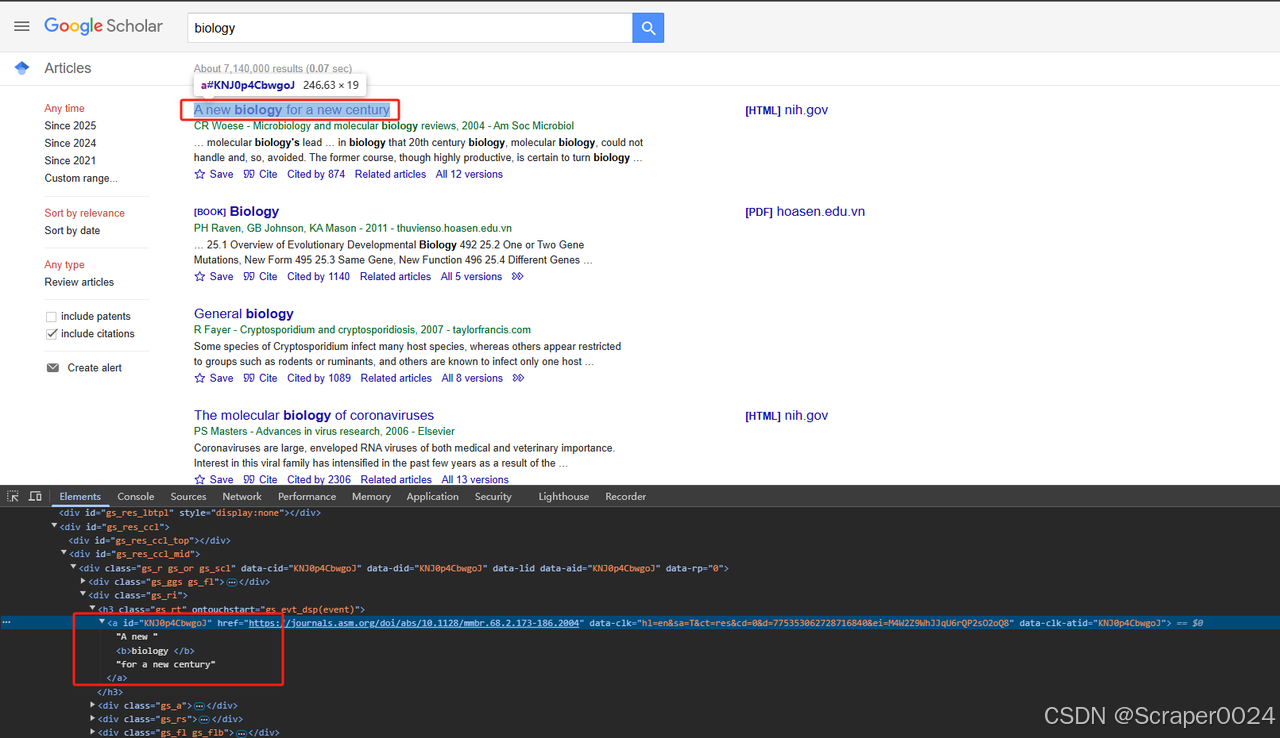Click the Google Scholar logo
Screen dimensions: 1280x738
[x=103, y=26]
